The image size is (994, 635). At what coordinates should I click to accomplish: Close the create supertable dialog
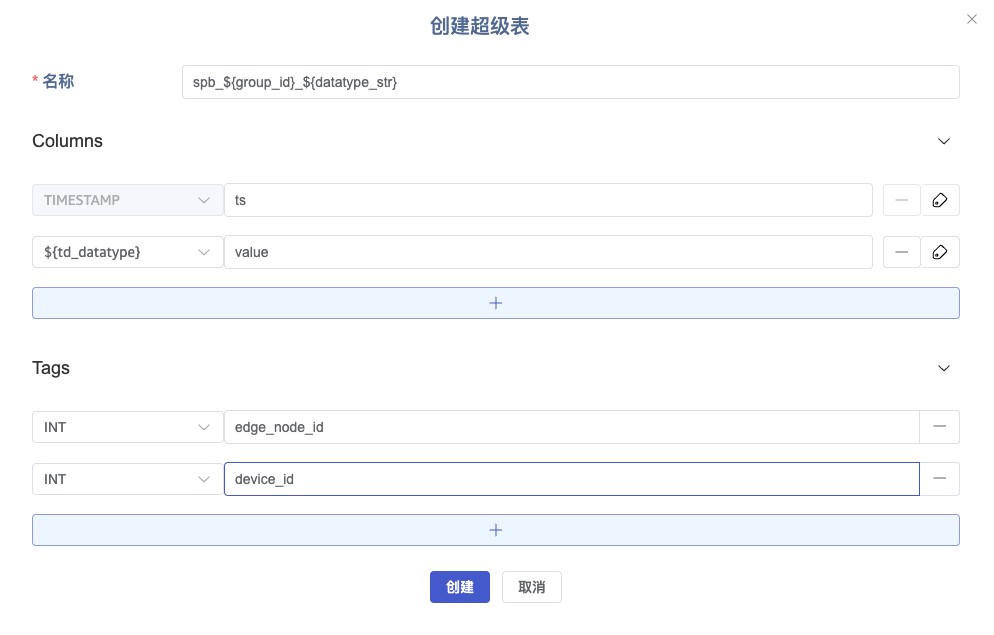[x=972, y=19]
